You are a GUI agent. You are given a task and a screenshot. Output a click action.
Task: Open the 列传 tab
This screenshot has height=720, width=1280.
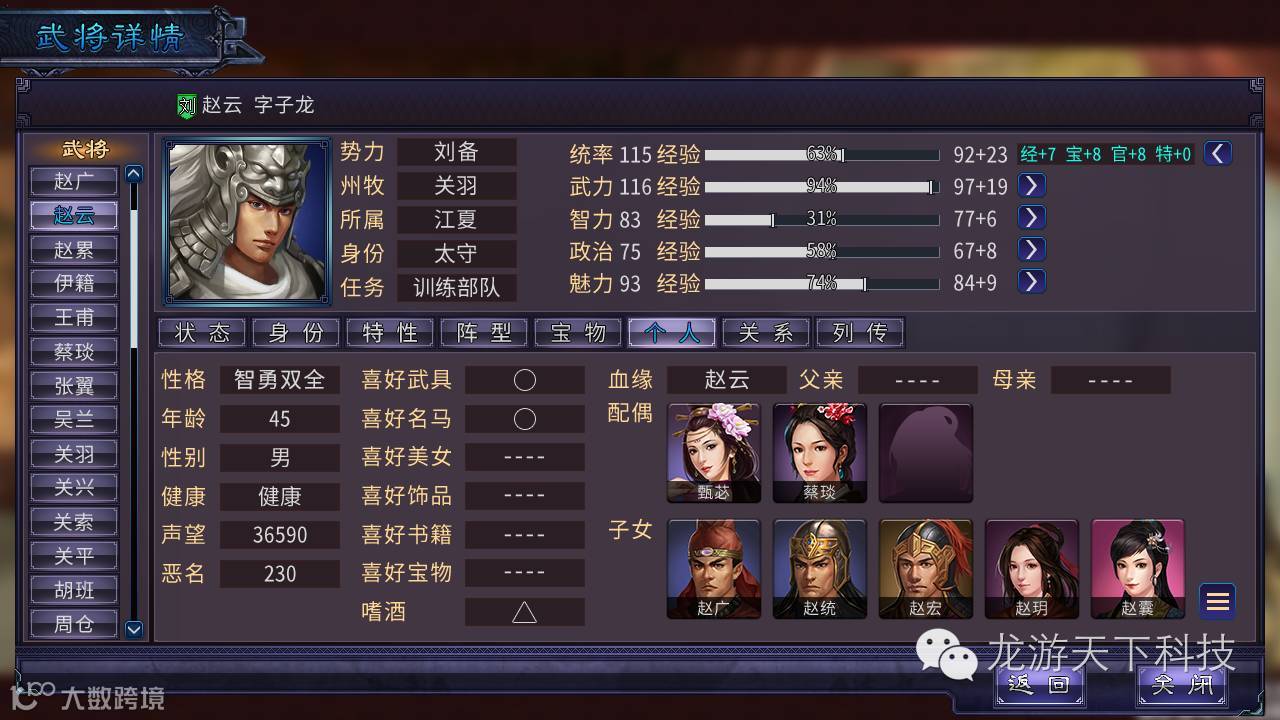pos(860,333)
